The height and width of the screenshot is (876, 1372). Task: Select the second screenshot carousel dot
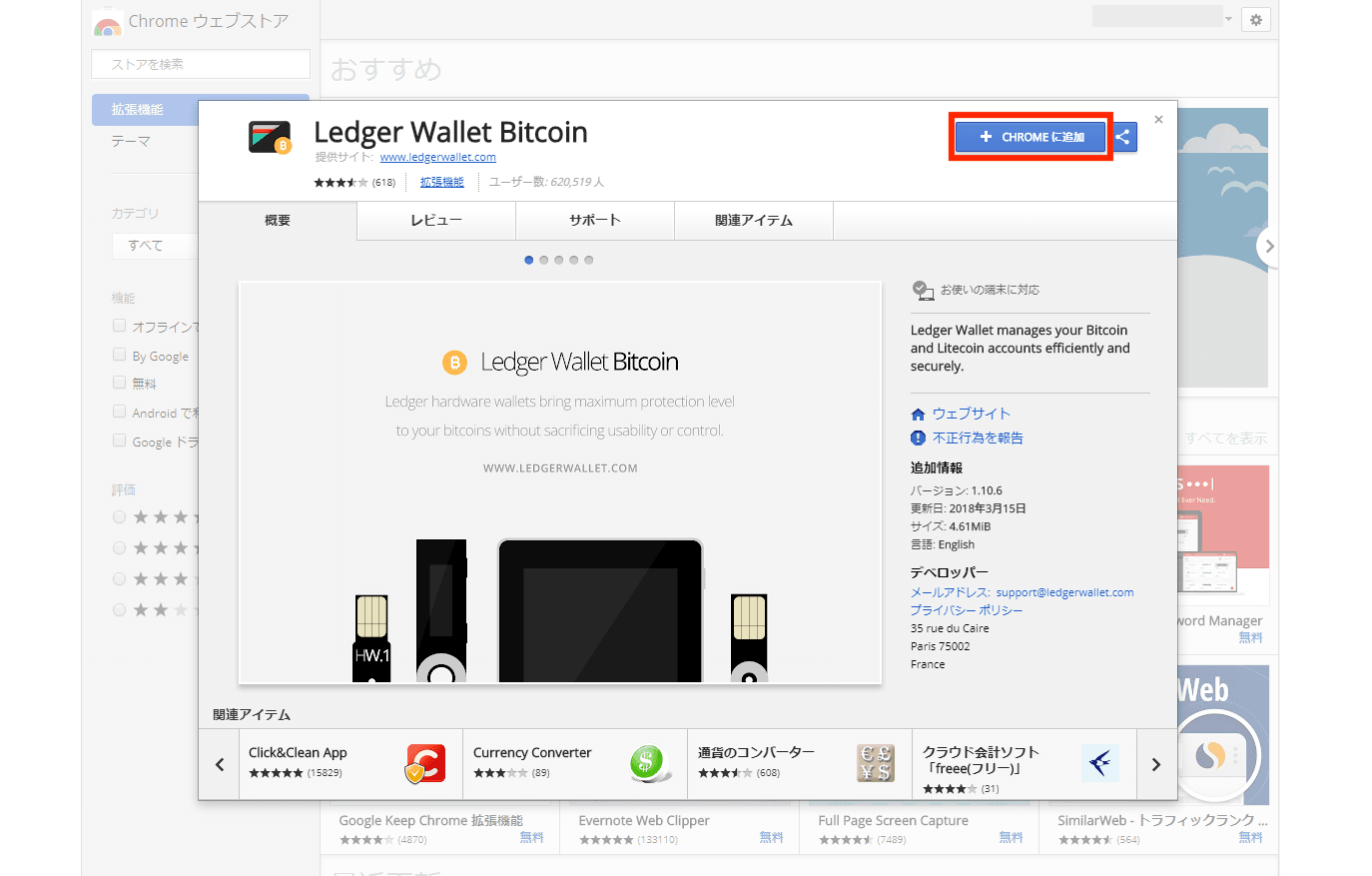[x=543, y=260]
